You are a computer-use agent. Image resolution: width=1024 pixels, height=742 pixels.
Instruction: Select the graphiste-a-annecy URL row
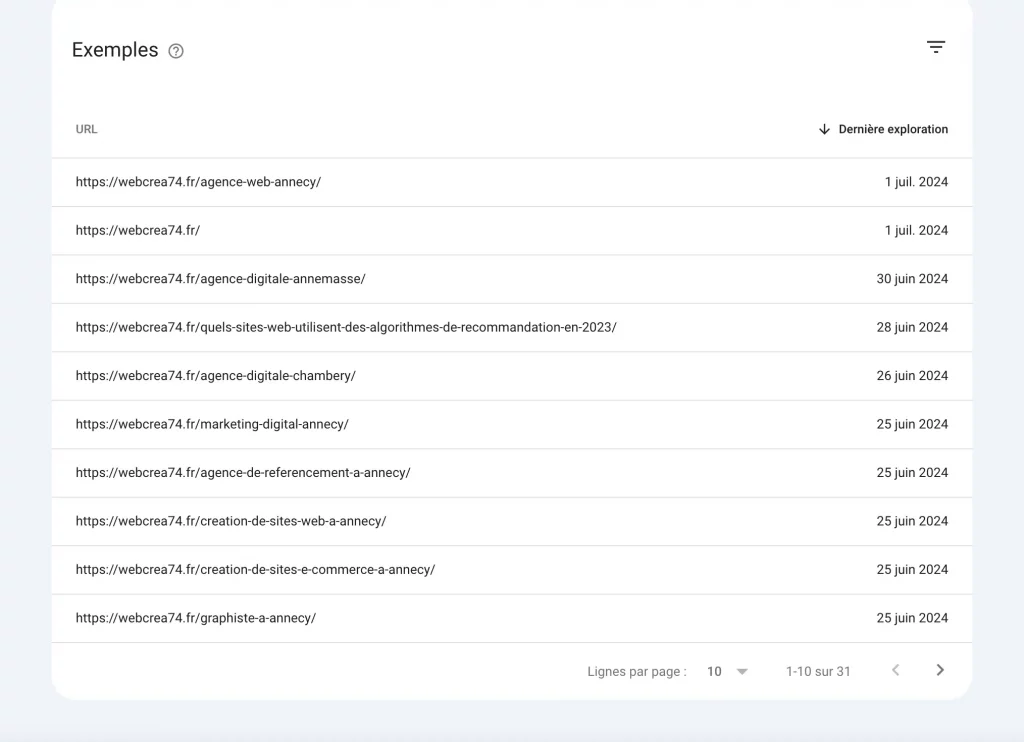pyautogui.click(x=512, y=618)
